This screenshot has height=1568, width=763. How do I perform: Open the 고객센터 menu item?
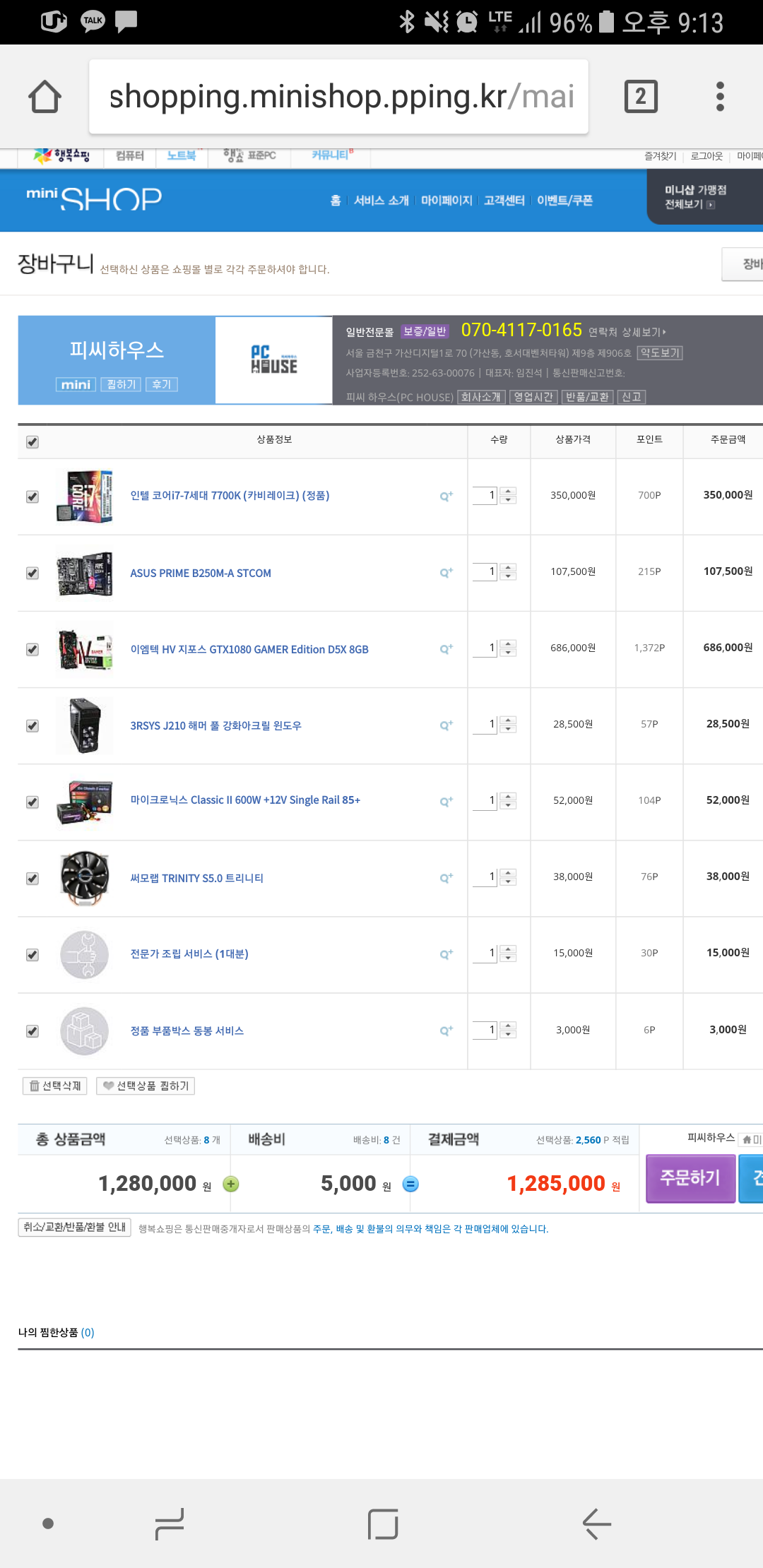(504, 201)
